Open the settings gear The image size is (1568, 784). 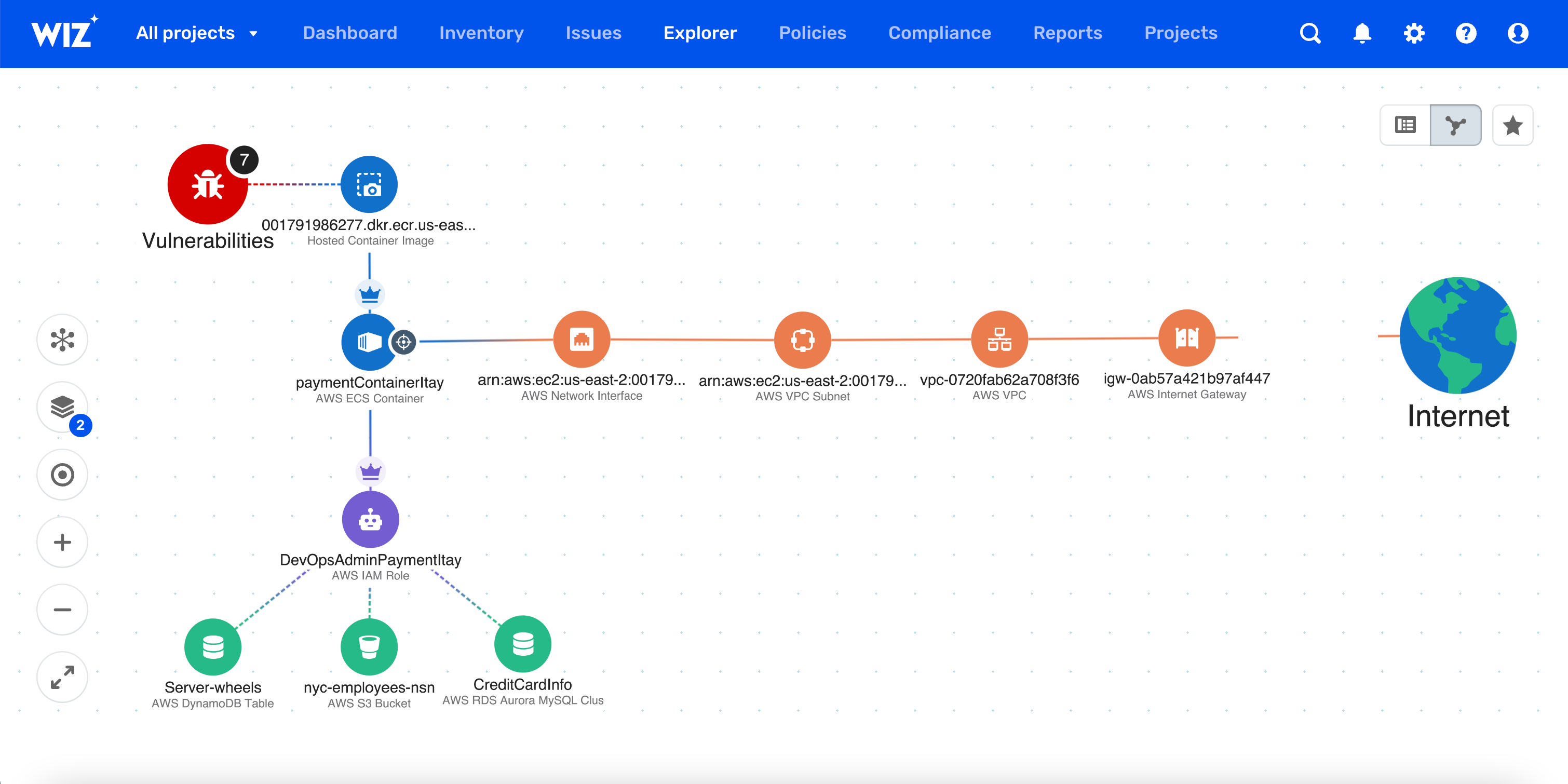(1414, 33)
